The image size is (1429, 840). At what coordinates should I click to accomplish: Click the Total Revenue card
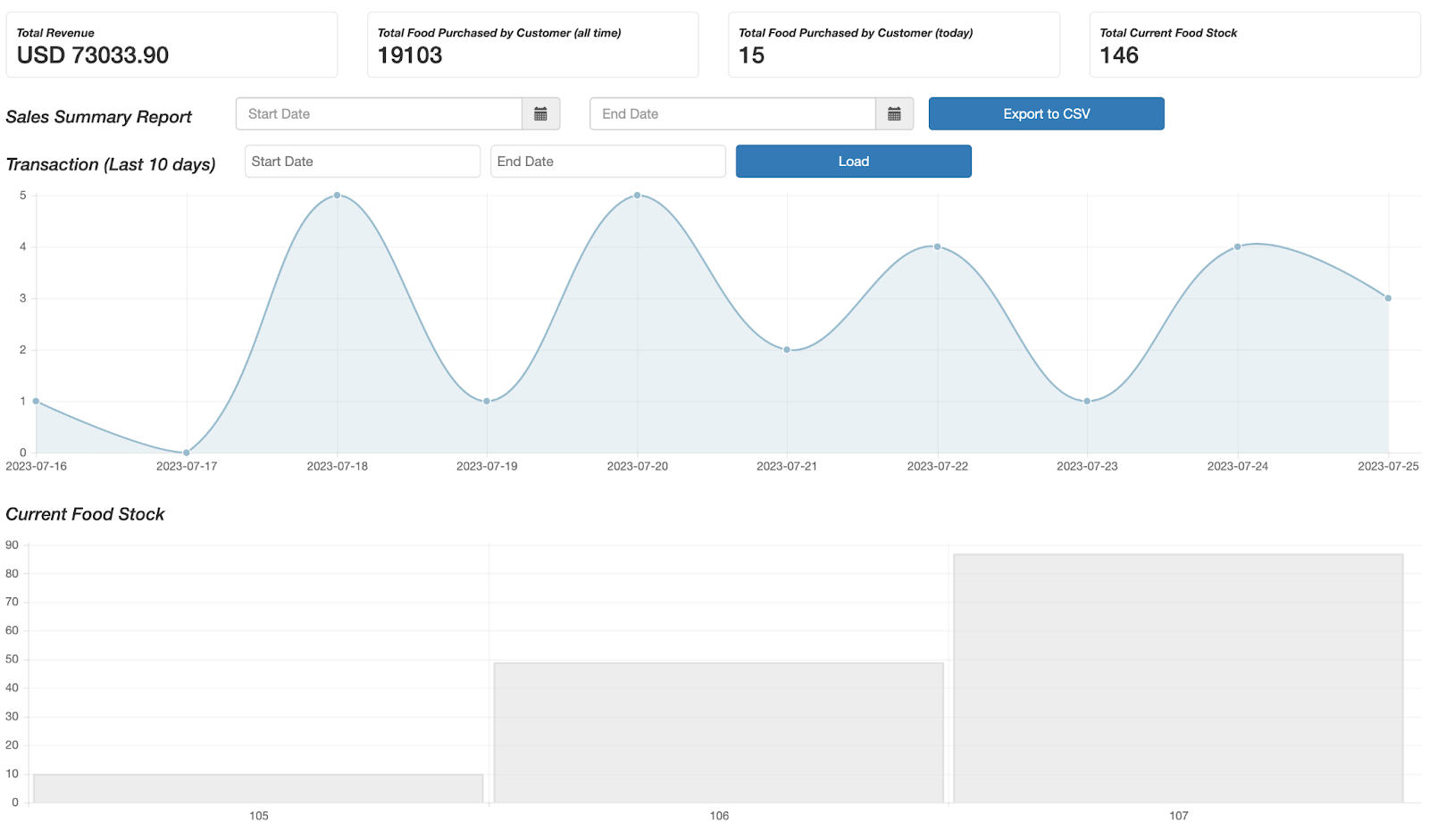tap(171, 45)
